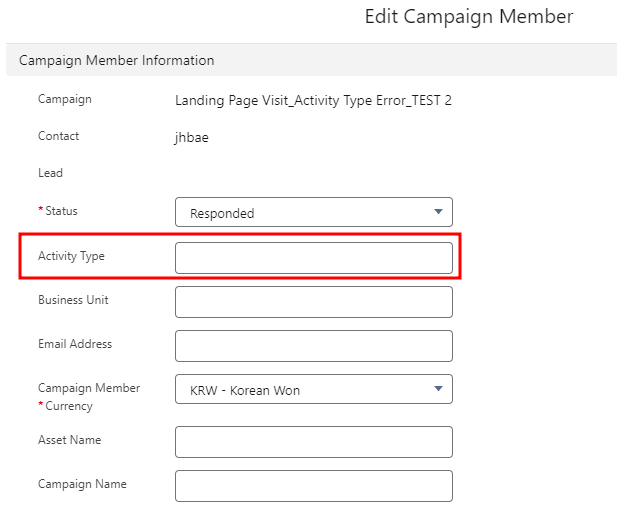Click the Business Unit label
617x519 pixels.
click(x=73, y=300)
